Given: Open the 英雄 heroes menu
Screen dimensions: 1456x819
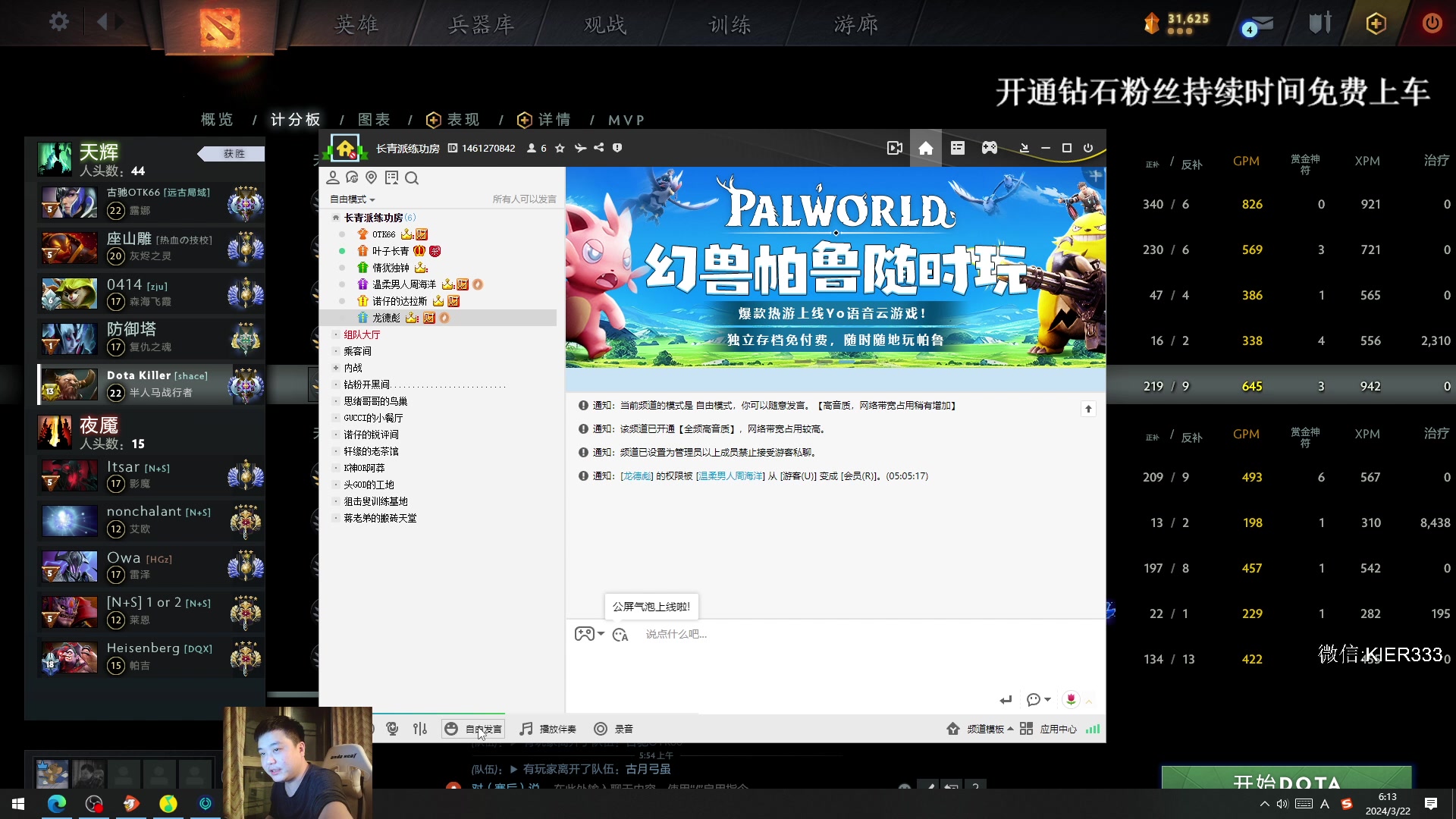Looking at the screenshot, I should (356, 25).
